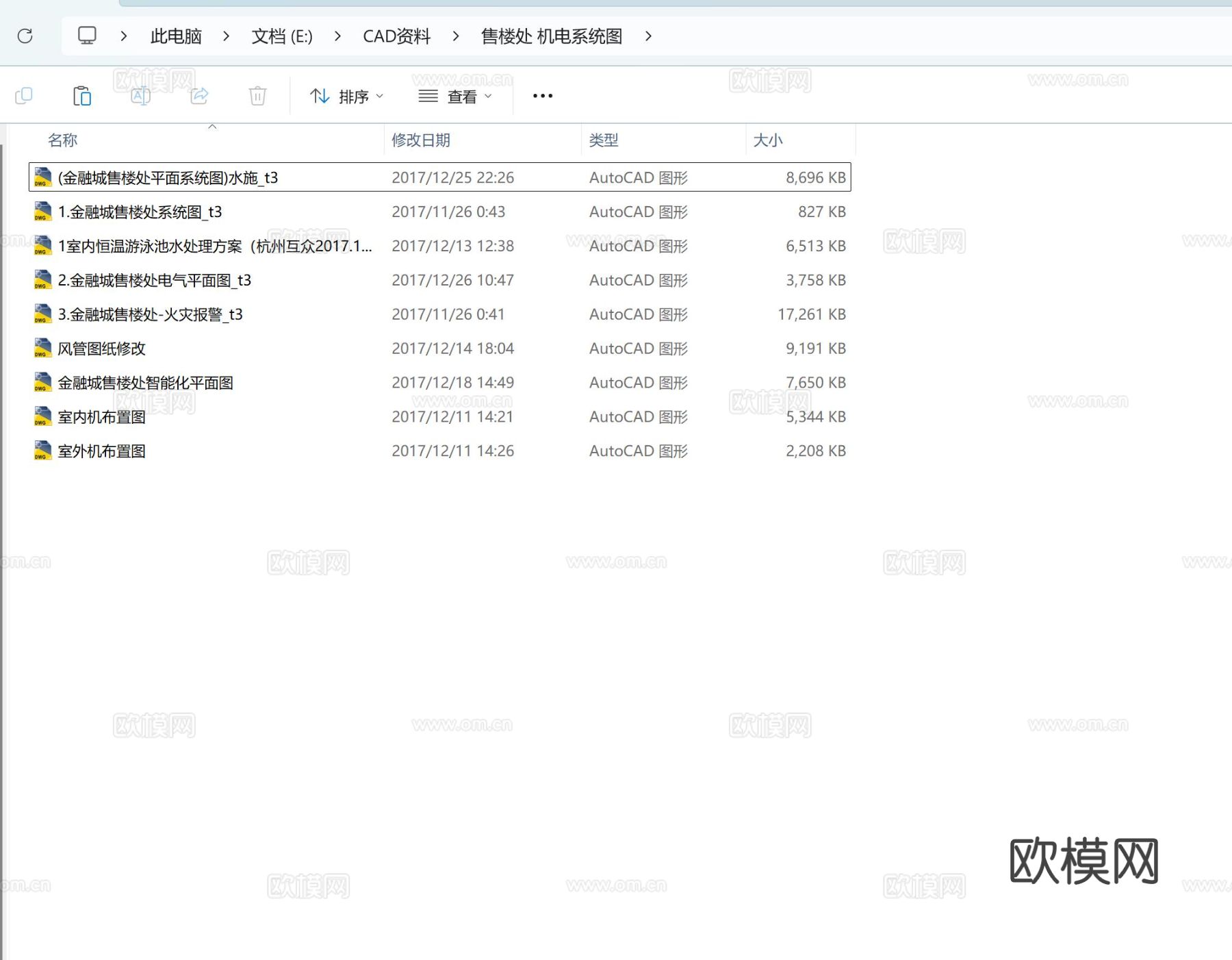Open the 排序 sort dropdown
Screen dimensions: 1232x960
point(346,97)
